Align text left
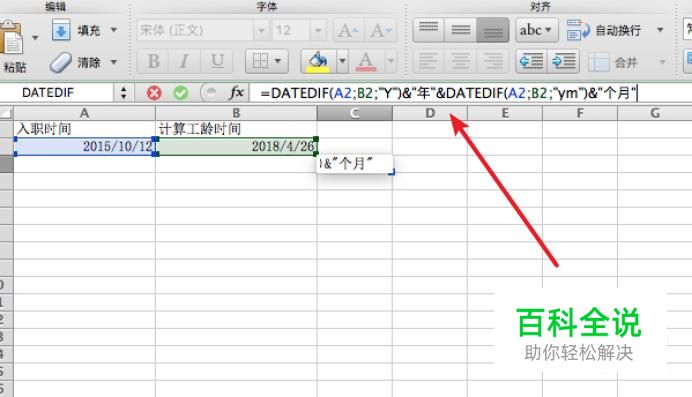Viewport: 692px width, 397px height. tap(429, 61)
